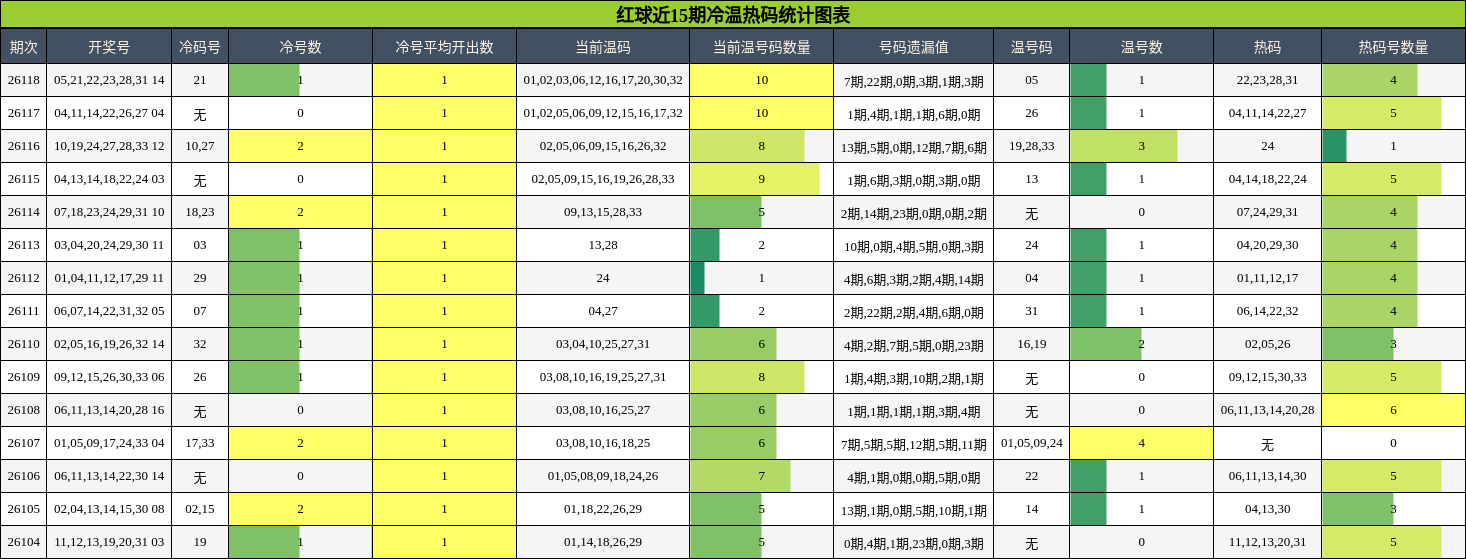Select cold code cell 18,23
The width and height of the screenshot is (1466, 559).
click(200, 212)
